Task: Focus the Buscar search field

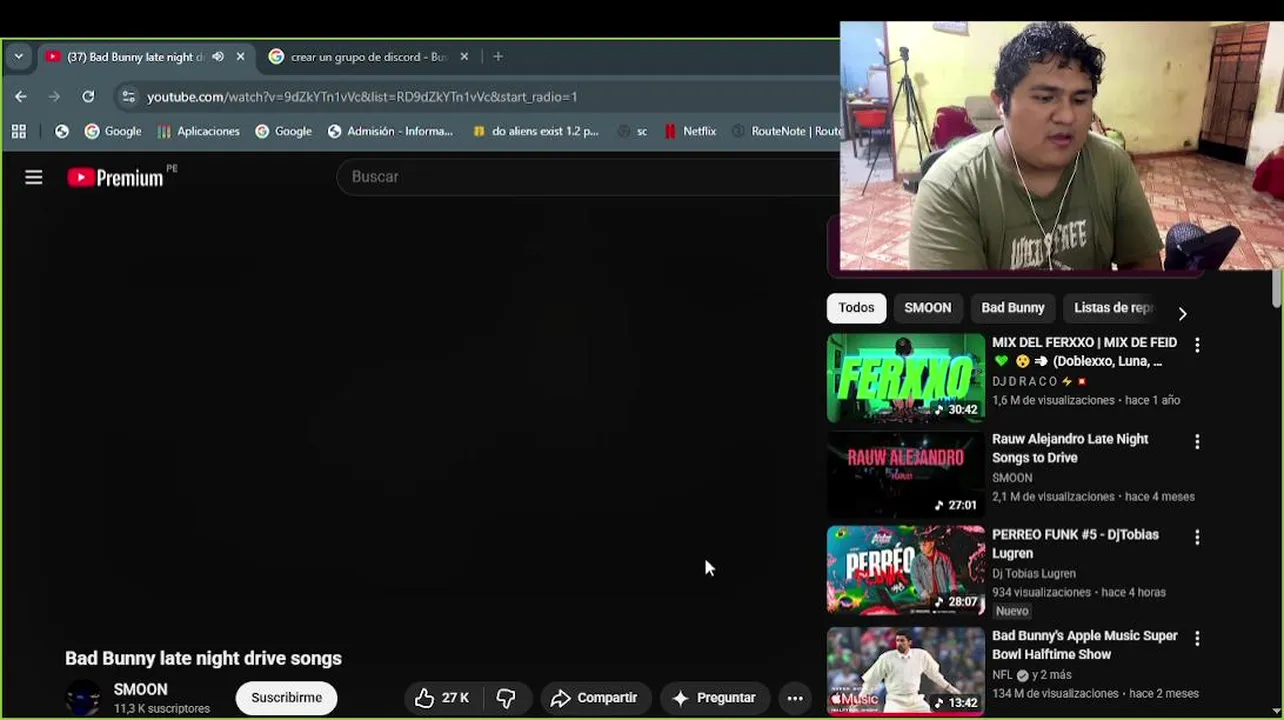Action: [x=588, y=177]
